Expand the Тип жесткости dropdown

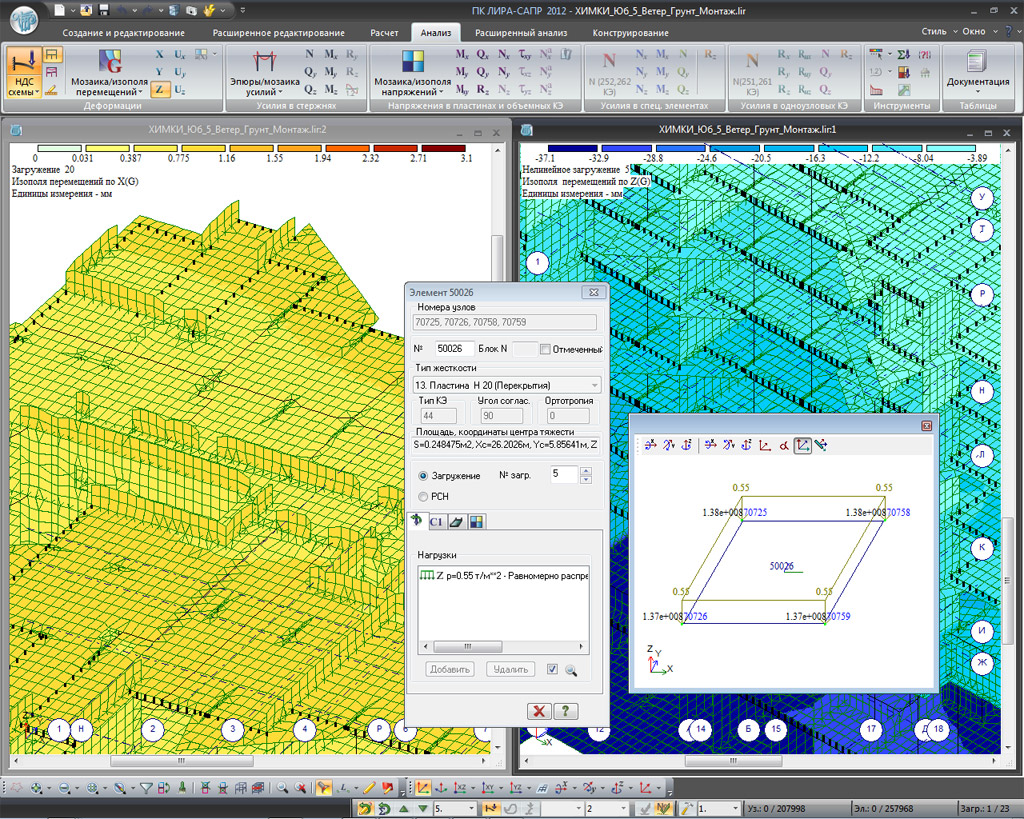[x=595, y=385]
